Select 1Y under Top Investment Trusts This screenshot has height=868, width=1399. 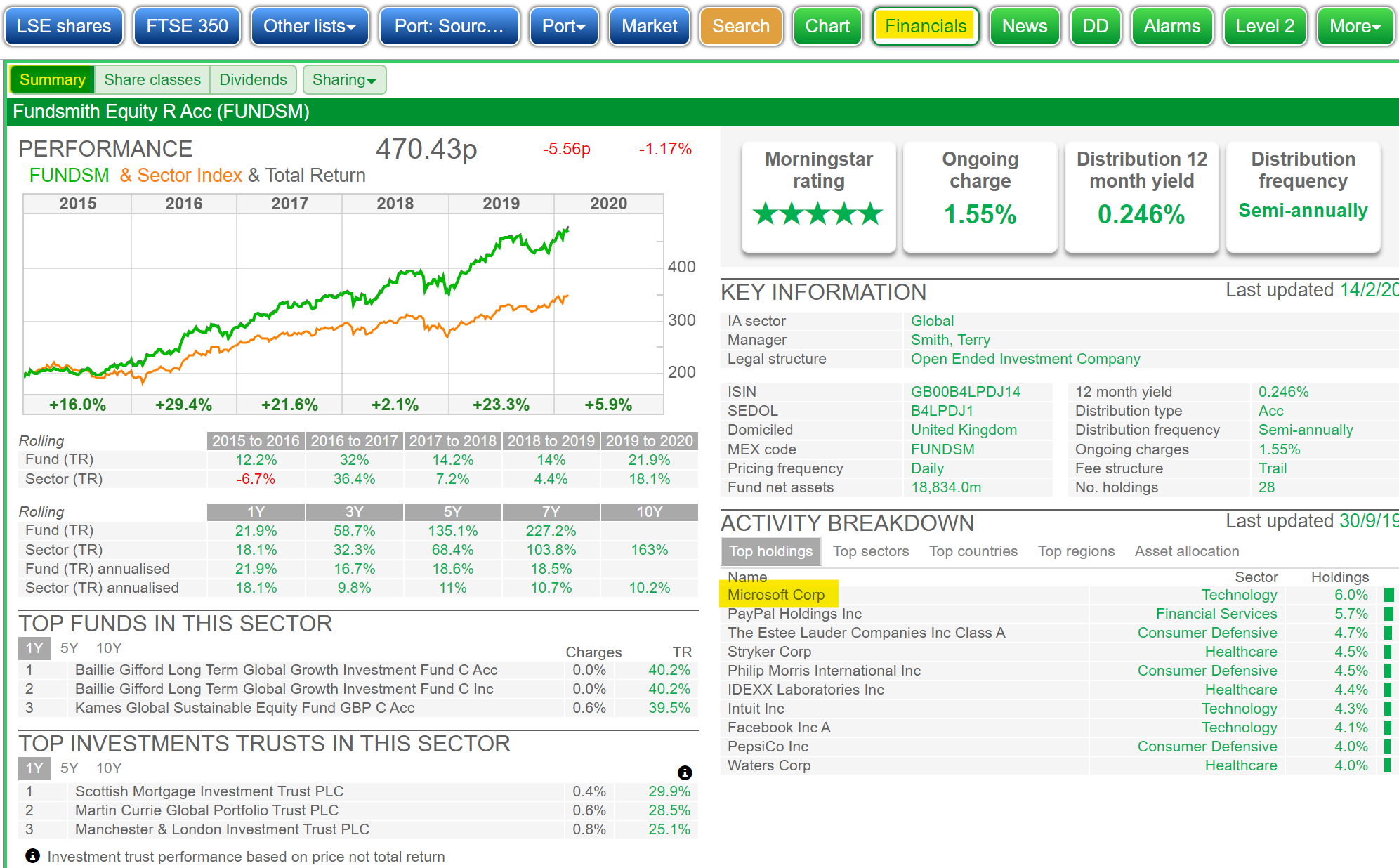point(34,768)
